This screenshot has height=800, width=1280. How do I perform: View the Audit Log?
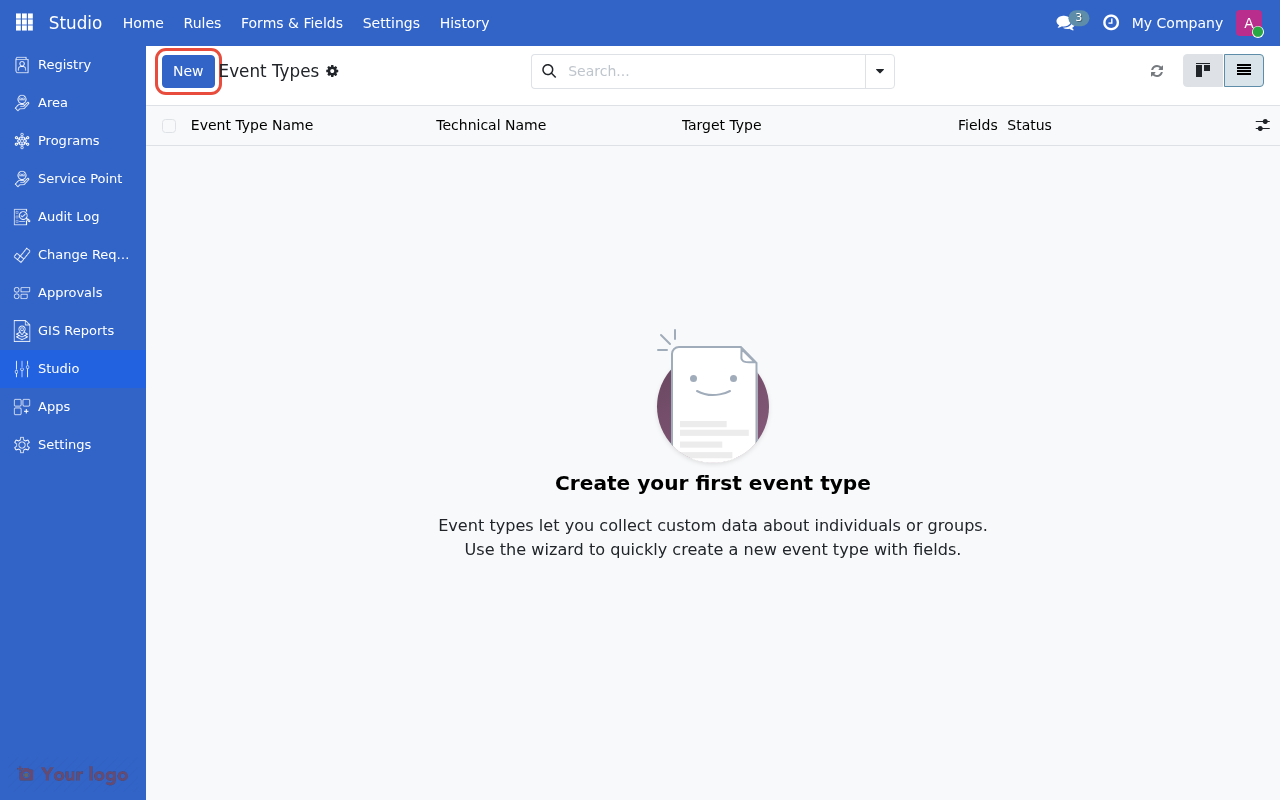tap(68, 216)
